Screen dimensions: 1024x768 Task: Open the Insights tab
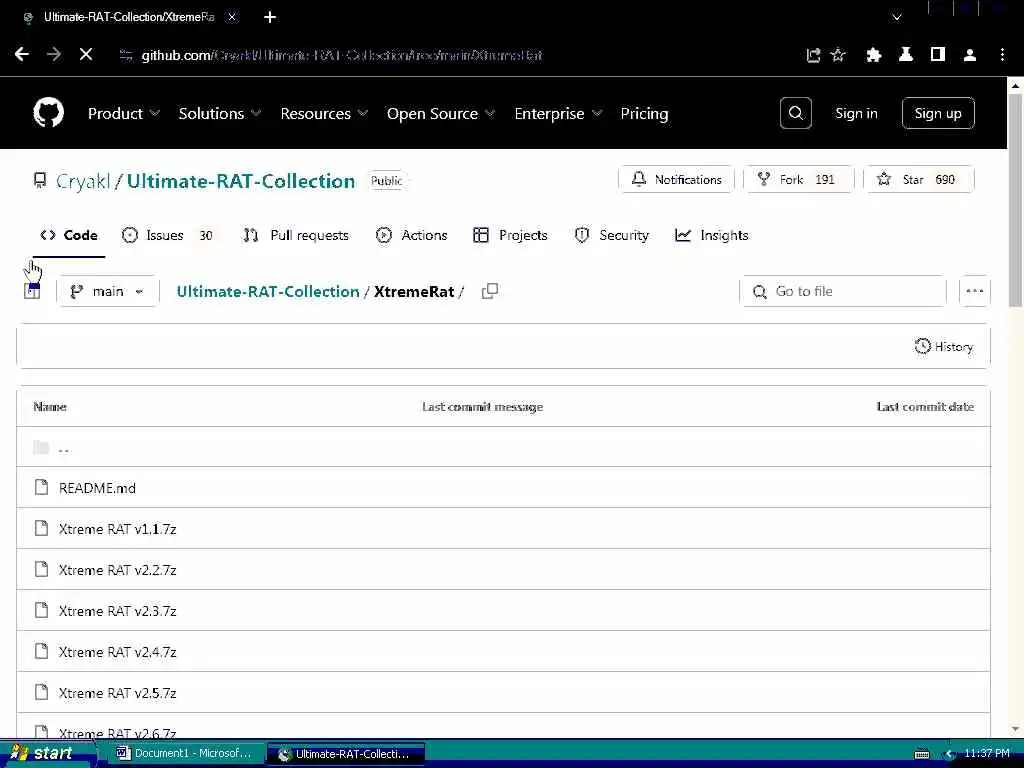click(x=711, y=235)
